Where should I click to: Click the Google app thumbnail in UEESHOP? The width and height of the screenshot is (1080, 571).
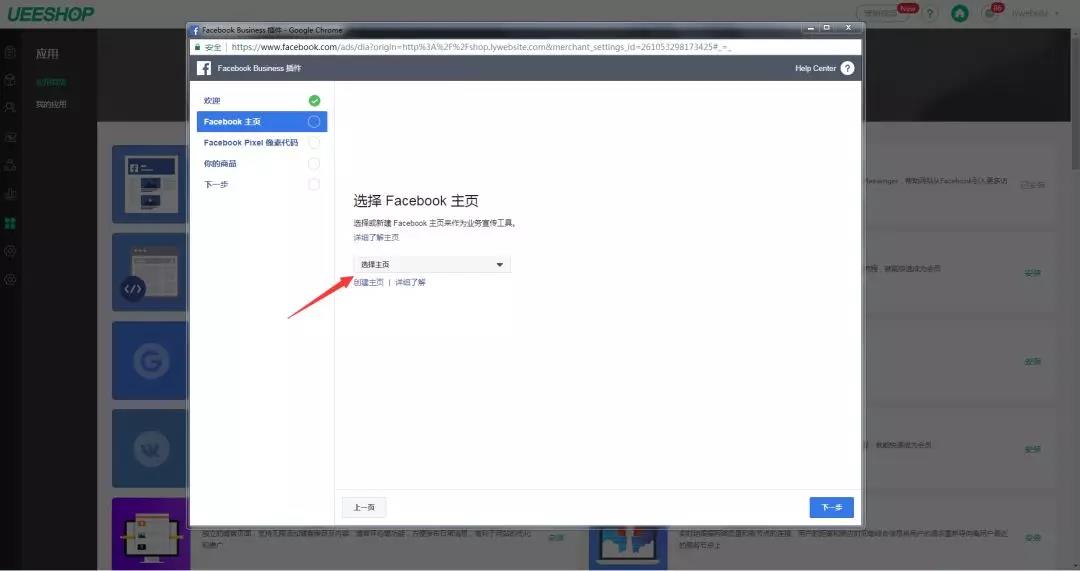pos(149,360)
